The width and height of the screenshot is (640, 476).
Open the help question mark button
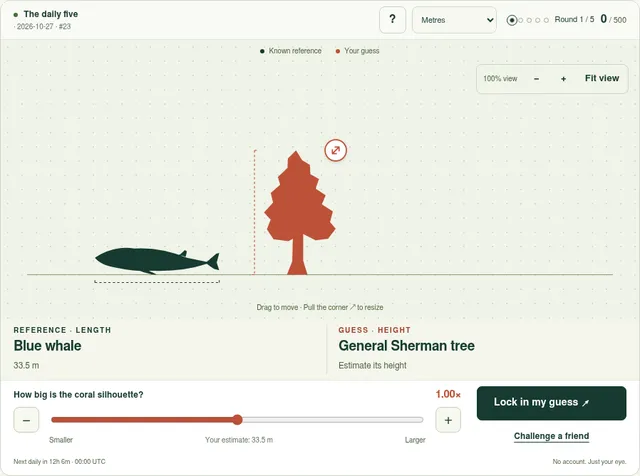392,20
